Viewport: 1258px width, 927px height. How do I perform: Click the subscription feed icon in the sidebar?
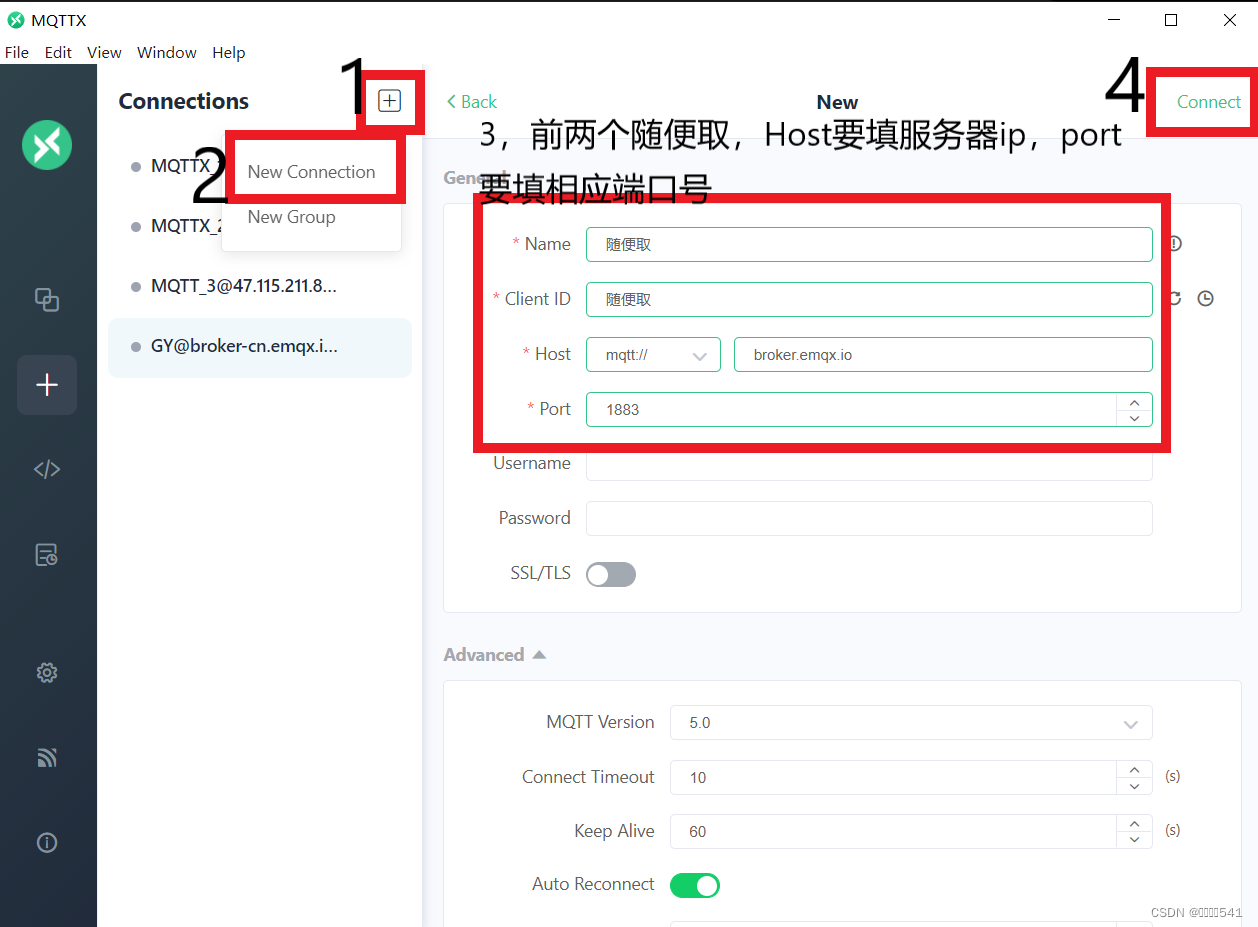coord(47,757)
